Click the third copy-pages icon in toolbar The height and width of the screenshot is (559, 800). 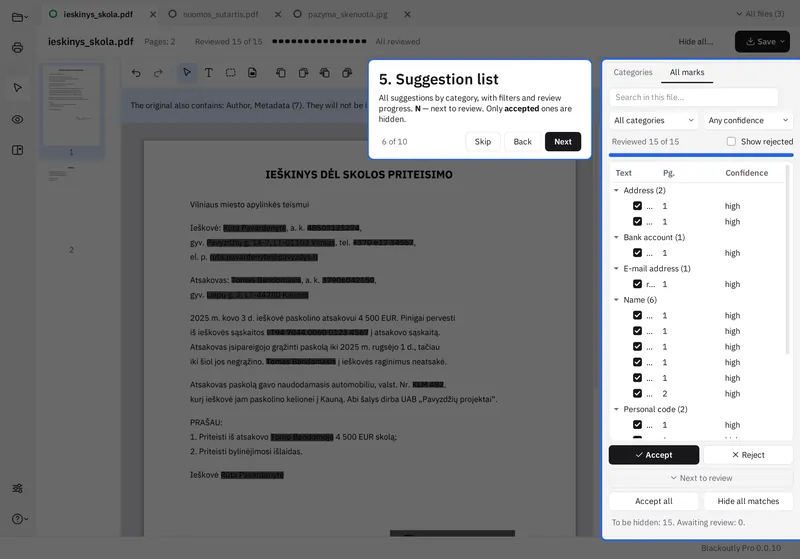[x=324, y=73]
